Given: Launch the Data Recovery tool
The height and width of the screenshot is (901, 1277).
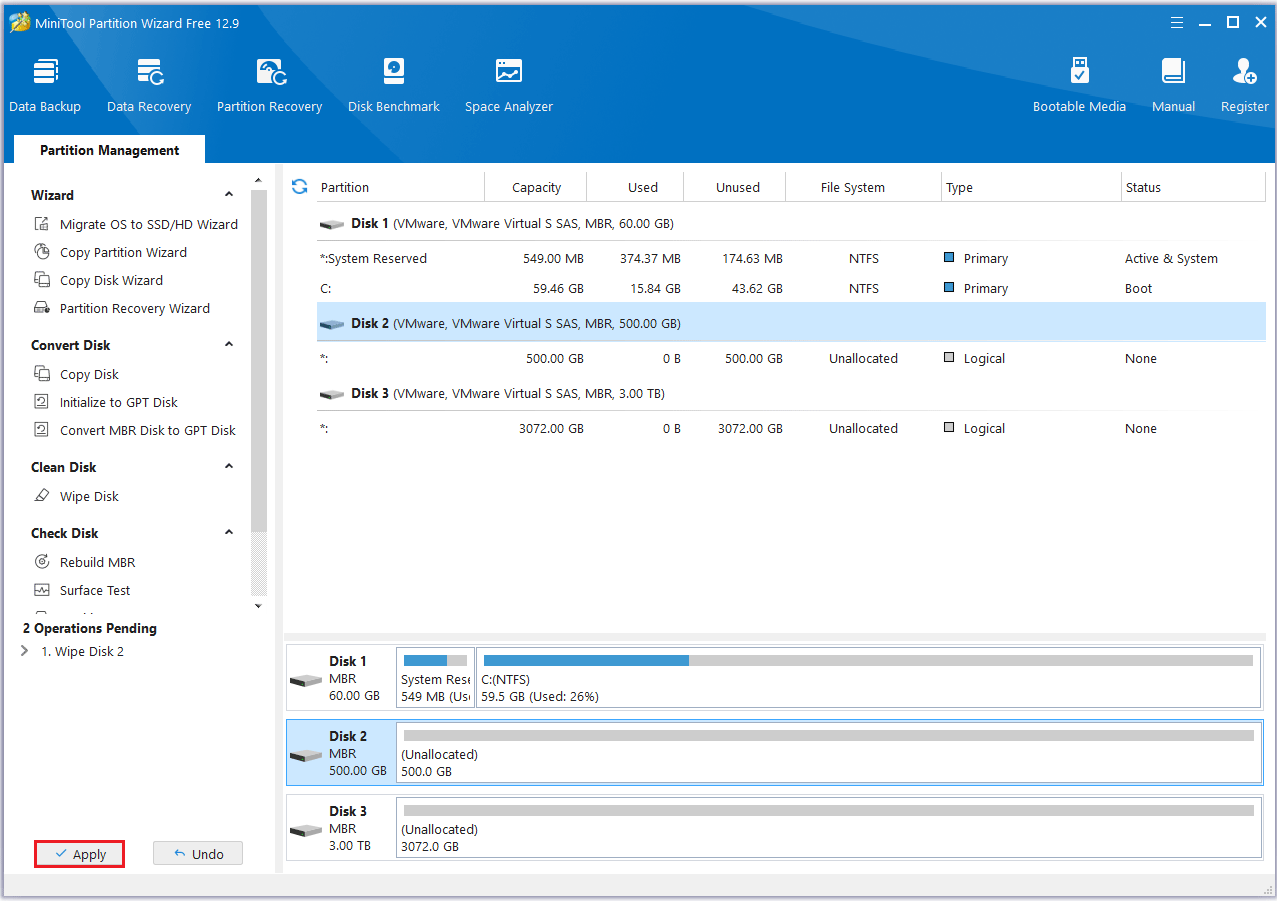Looking at the screenshot, I should click(x=149, y=85).
